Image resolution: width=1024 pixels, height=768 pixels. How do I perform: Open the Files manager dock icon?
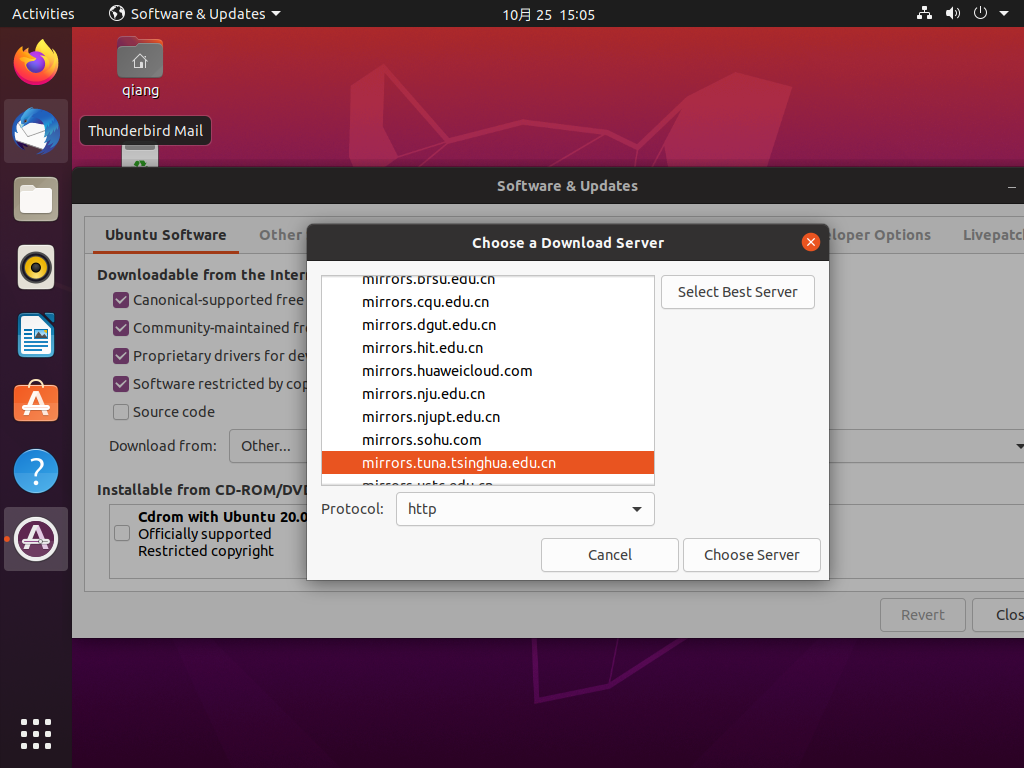click(x=36, y=199)
